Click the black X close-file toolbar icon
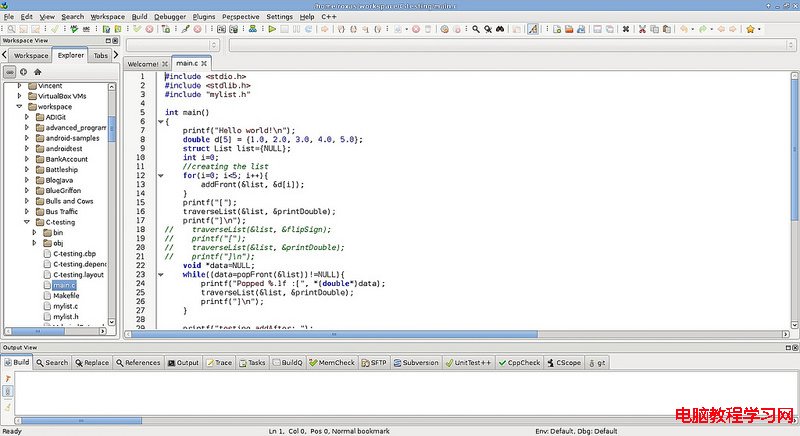 [x=626, y=29]
